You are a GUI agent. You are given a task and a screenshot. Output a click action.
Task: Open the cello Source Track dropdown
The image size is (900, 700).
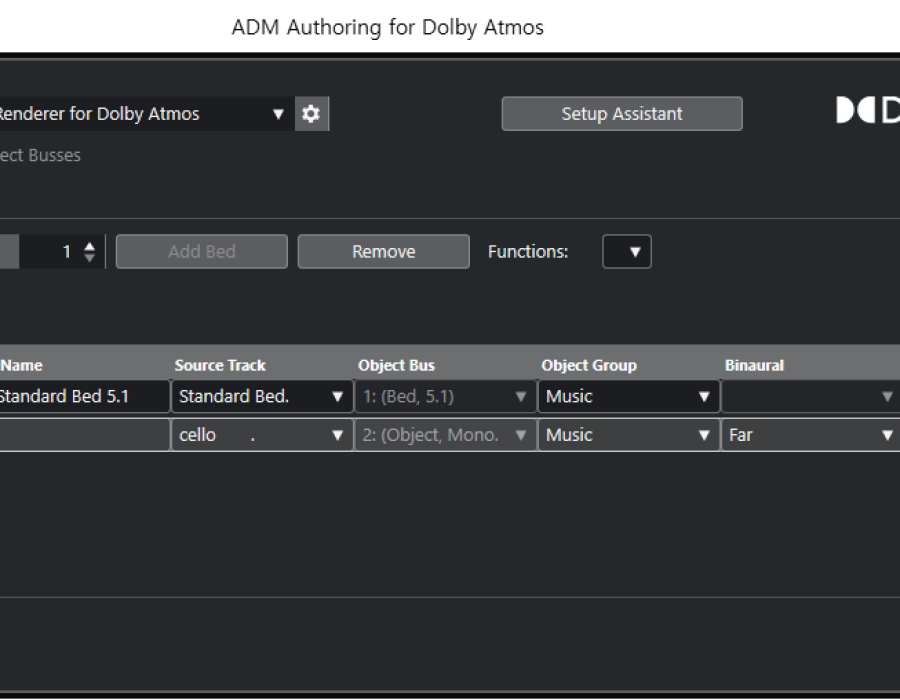pyautogui.click(x=262, y=435)
